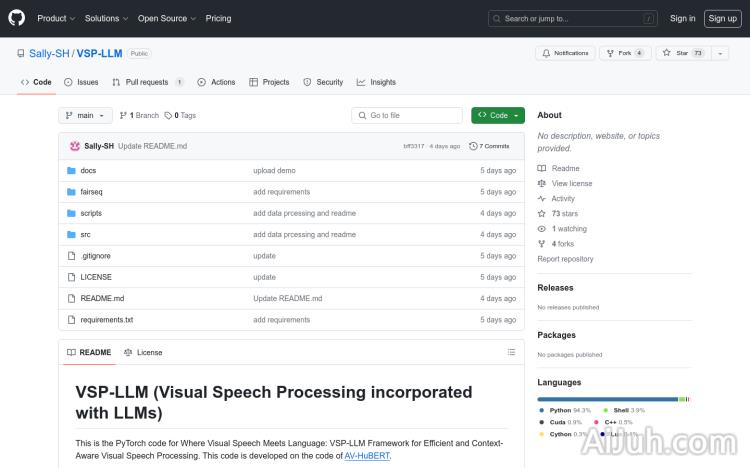The height and width of the screenshot is (468, 750).
Task: Click the Sign up button
Action: pos(720,18)
